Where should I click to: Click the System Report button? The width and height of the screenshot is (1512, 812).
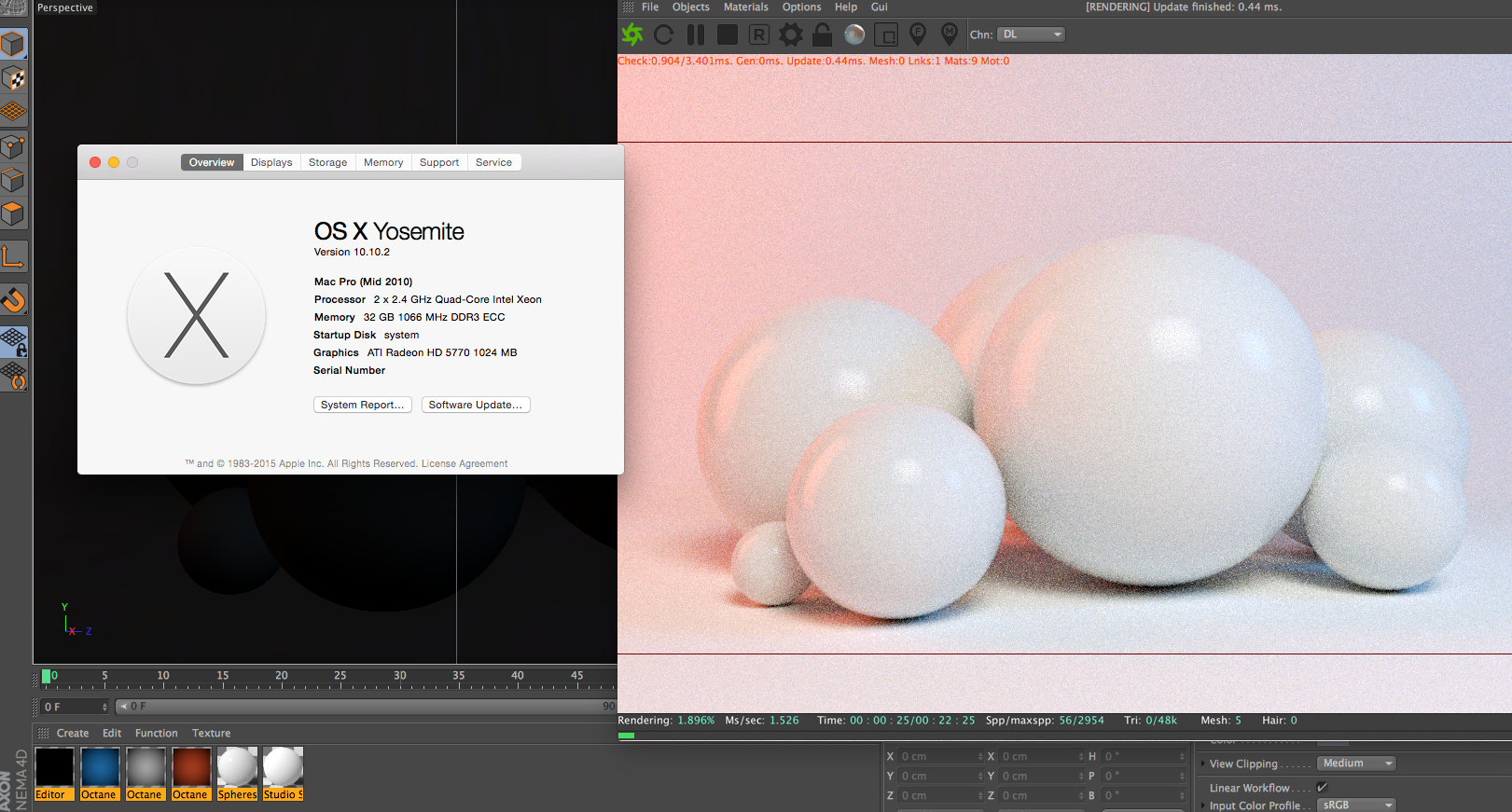pos(362,405)
